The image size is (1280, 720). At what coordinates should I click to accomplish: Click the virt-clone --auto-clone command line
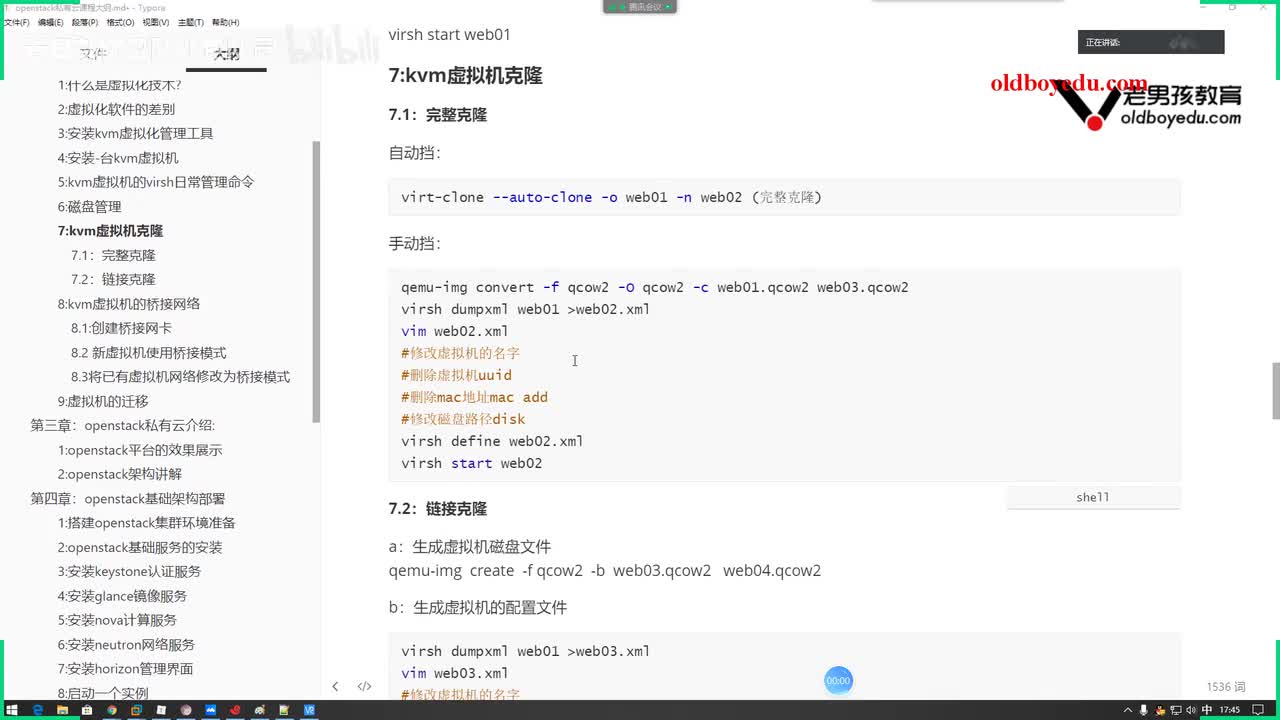[611, 197]
